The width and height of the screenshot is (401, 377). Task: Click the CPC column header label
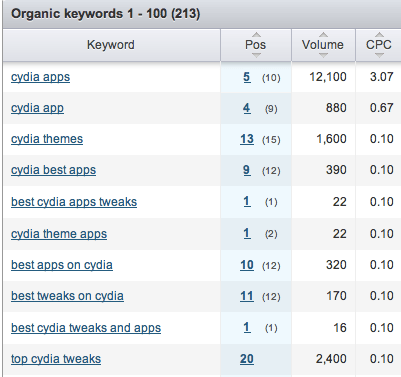click(x=379, y=45)
